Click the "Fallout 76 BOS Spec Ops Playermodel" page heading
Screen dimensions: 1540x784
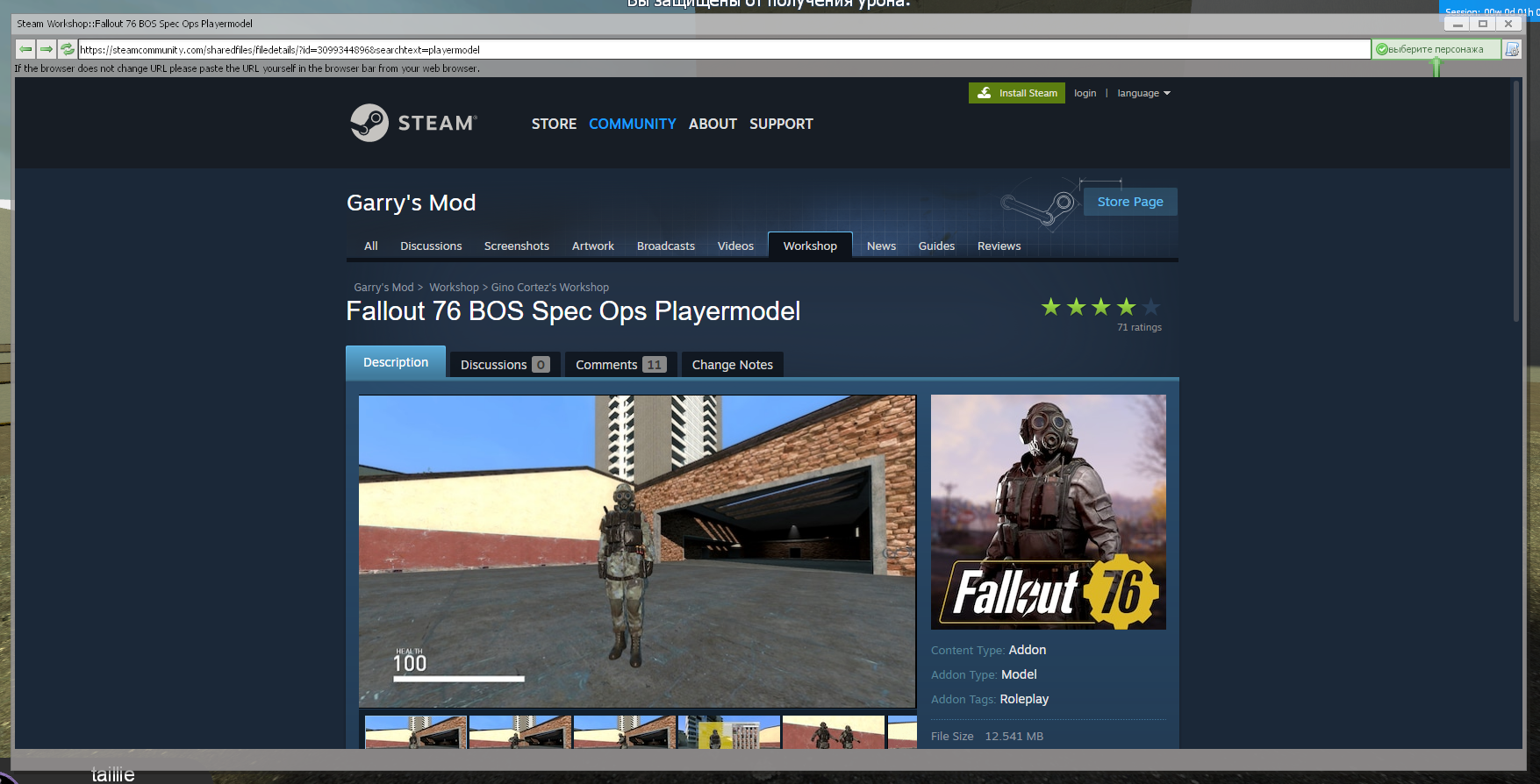click(x=573, y=311)
